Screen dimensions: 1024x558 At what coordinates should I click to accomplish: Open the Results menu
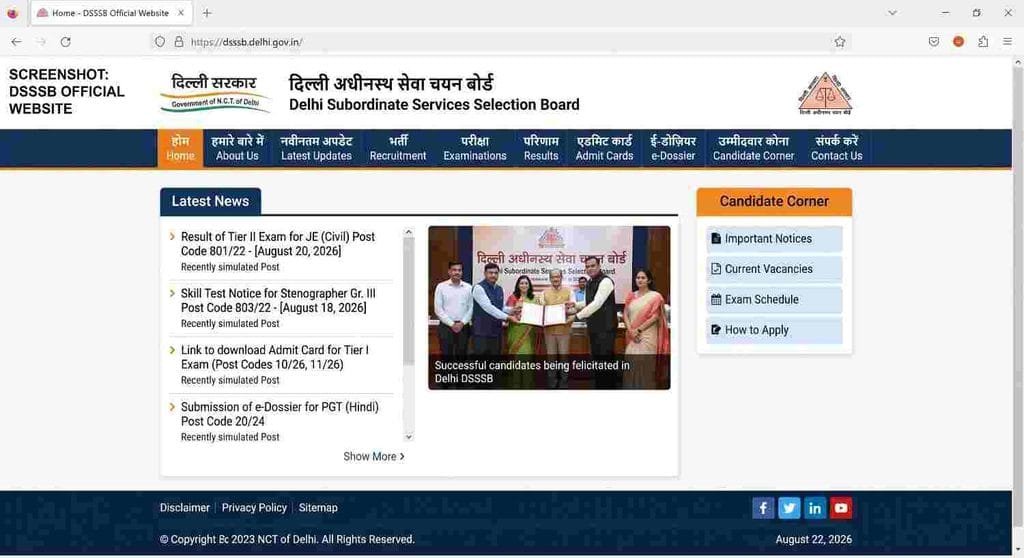tap(541, 148)
